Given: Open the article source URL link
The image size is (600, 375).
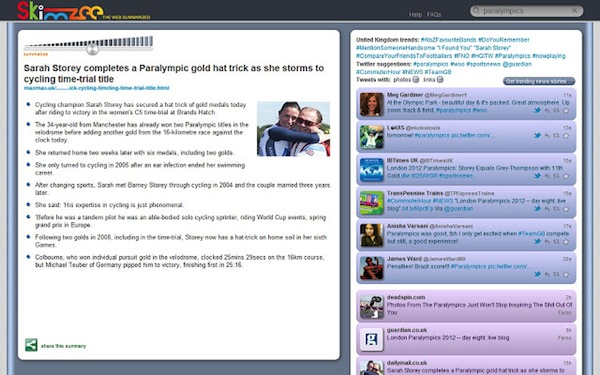Looking at the screenshot, I should [96, 88].
